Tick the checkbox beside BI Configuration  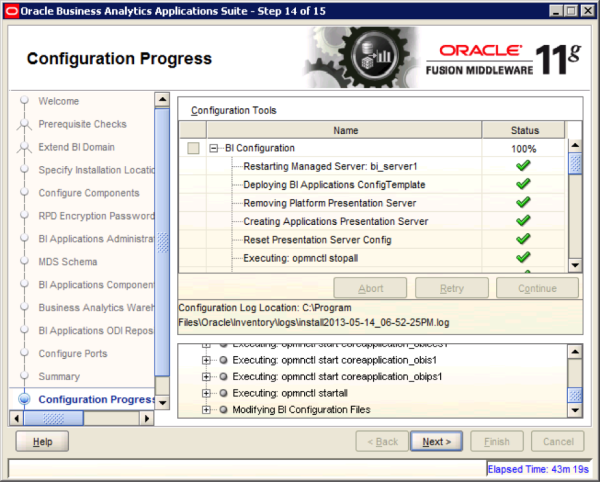[194, 149]
